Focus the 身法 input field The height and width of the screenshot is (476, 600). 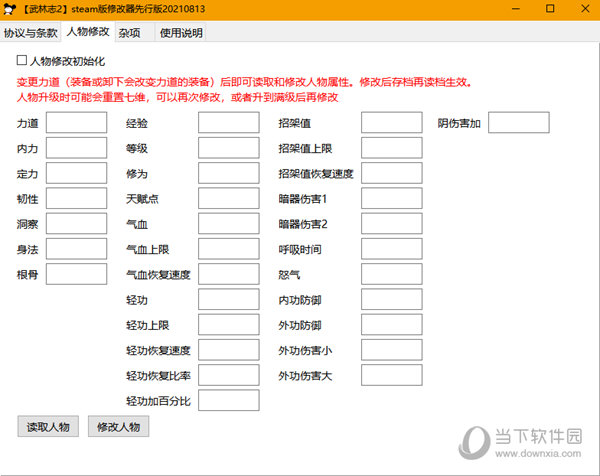tap(77, 249)
